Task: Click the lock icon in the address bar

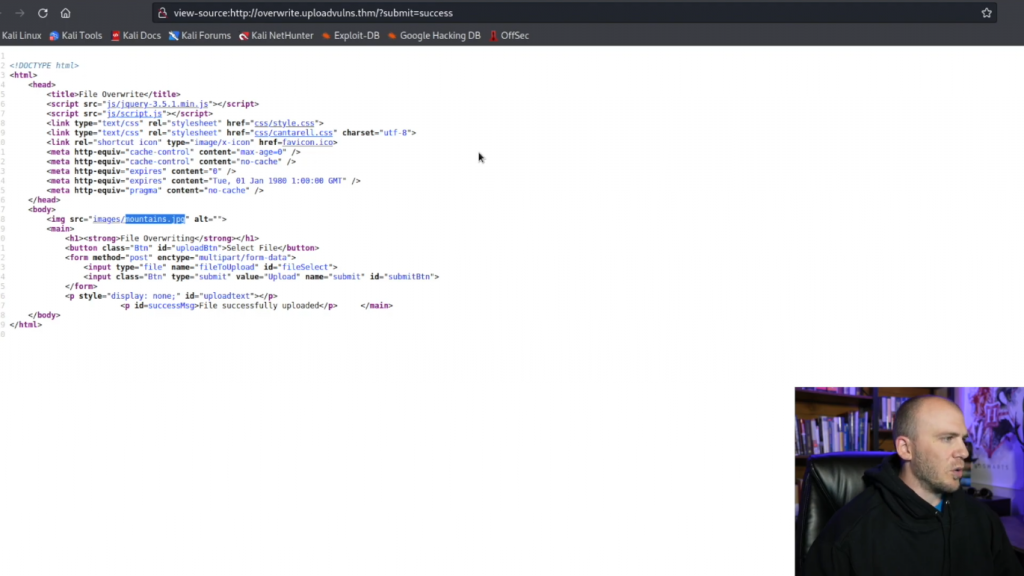Action: pyautogui.click(x=163, y=13)
